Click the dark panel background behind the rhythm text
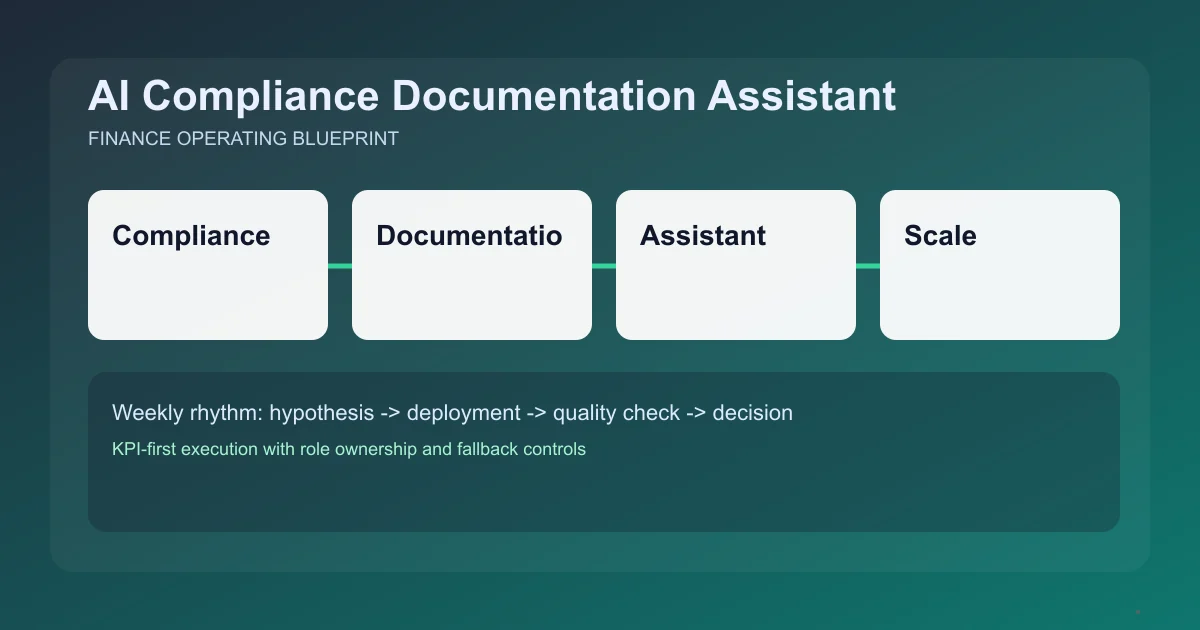The image size is (1200, 630). click(603, 500)
